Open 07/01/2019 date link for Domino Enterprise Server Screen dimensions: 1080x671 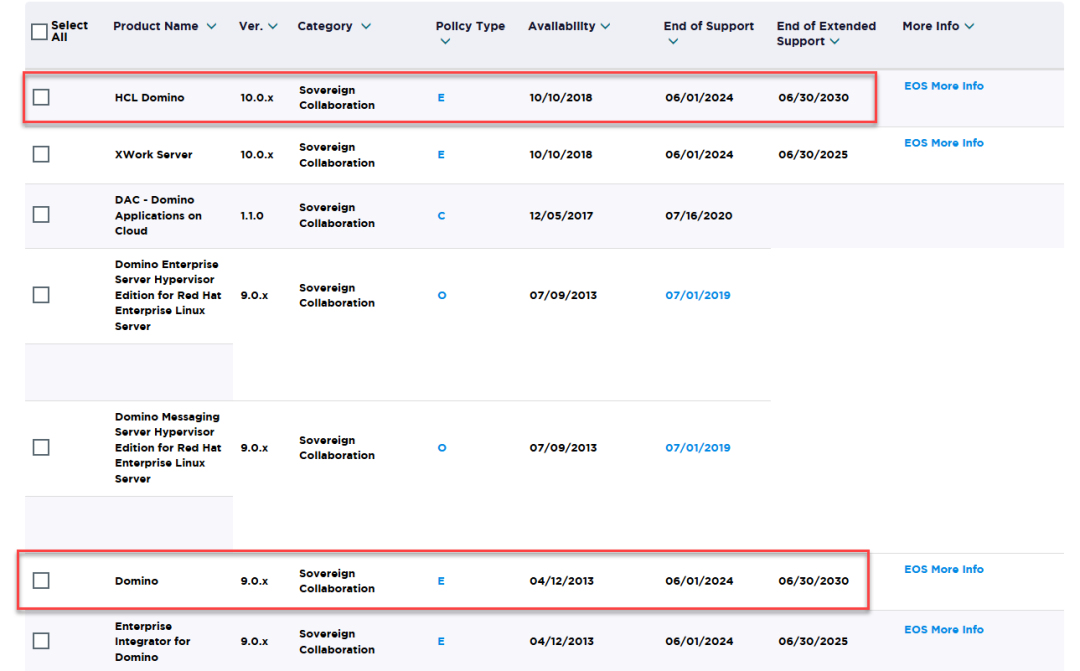pos(698,296)
